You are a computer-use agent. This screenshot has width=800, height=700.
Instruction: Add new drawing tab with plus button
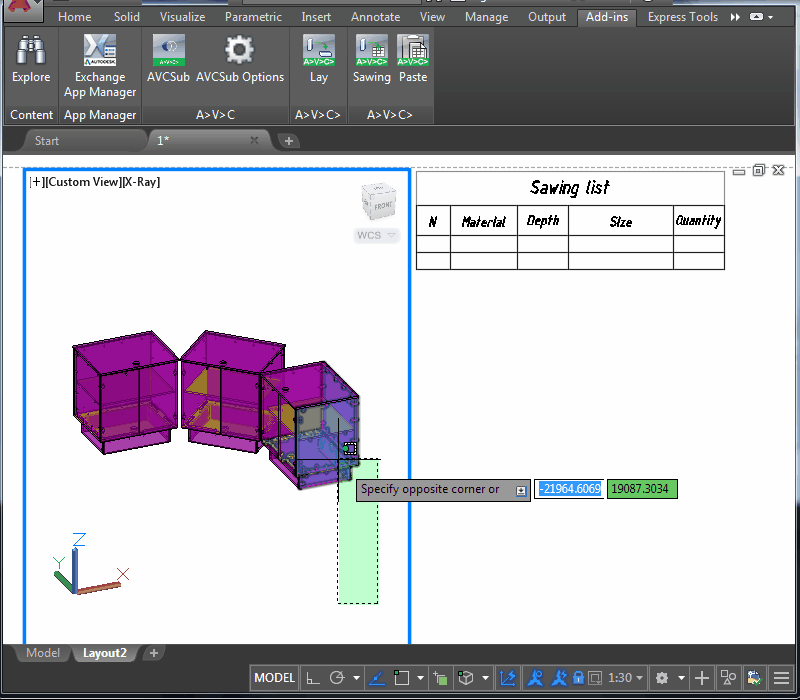click(x=289, y=141)
